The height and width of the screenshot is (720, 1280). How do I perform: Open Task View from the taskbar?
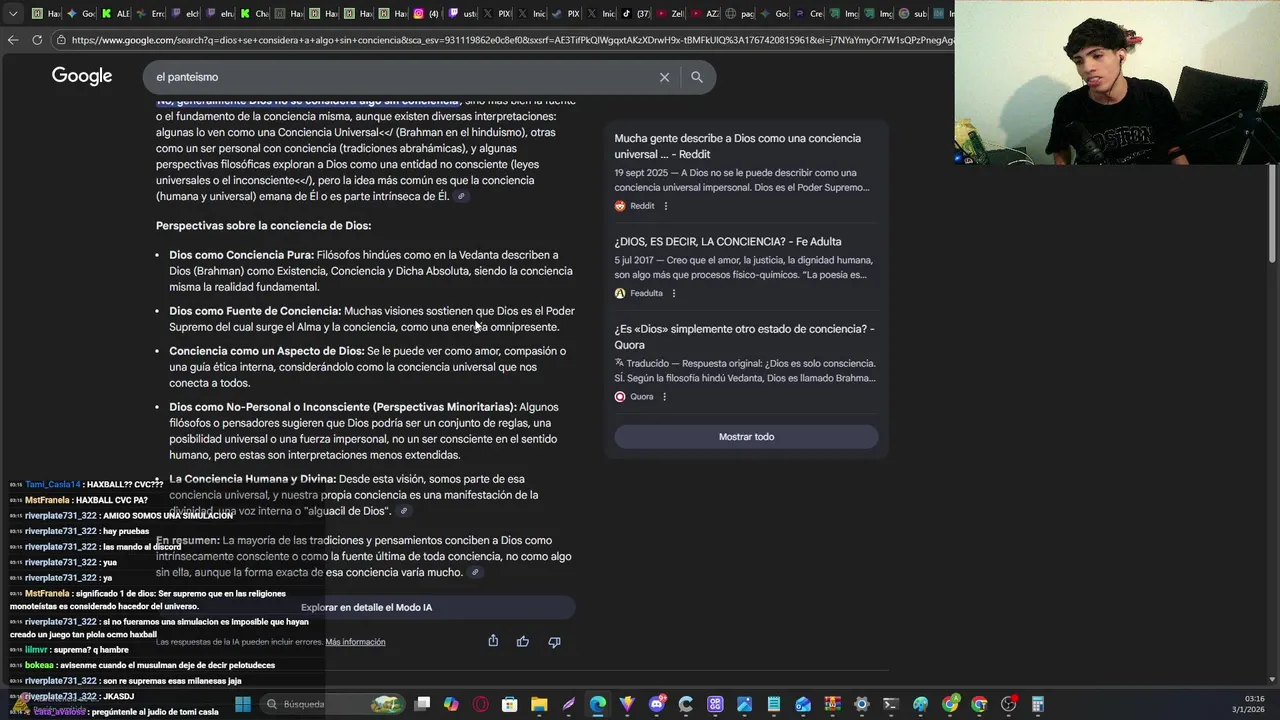click(x=422, y=704)
